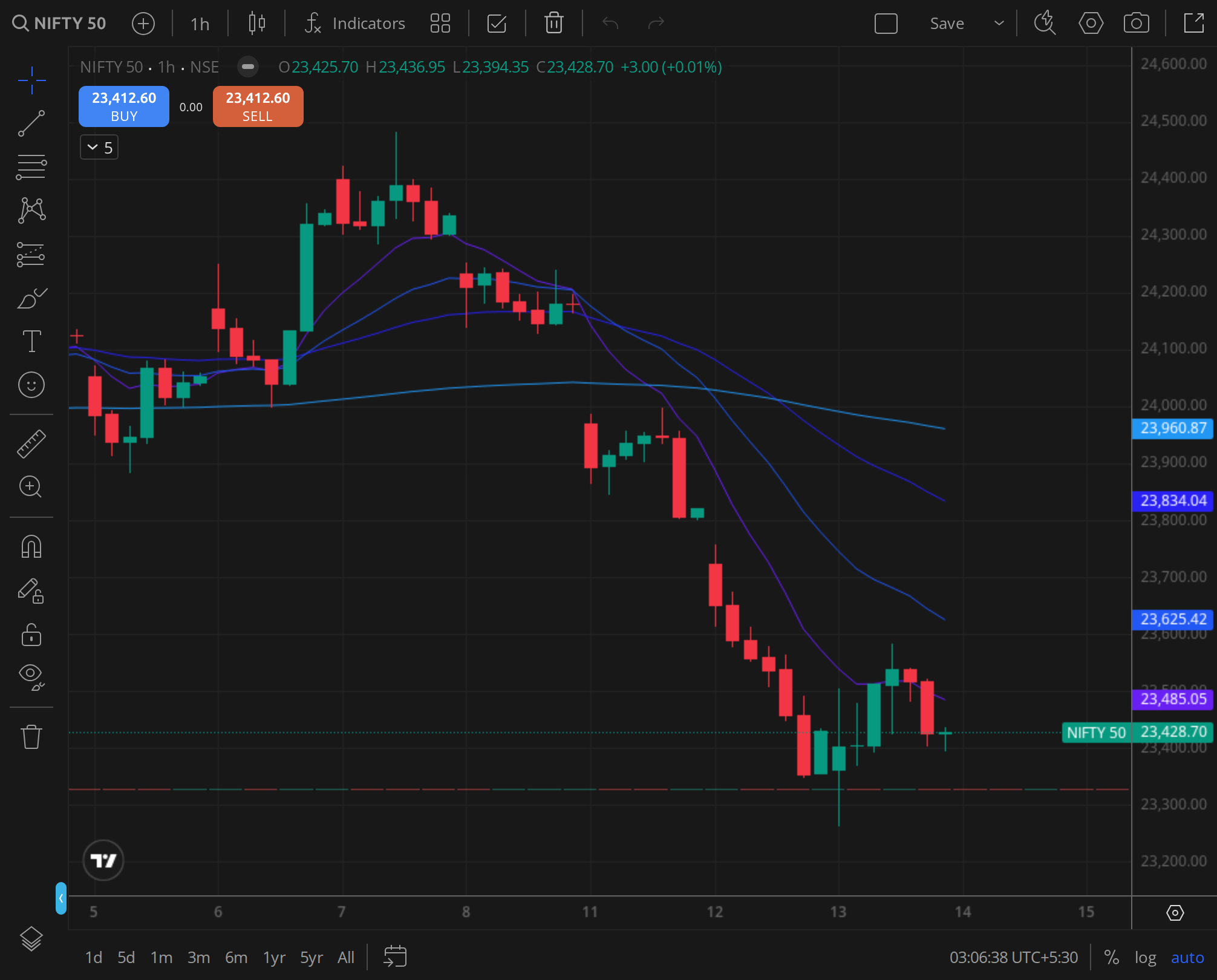The height and width of the screenshot is (980, 1217).
Task: Click the 23,625.42 blue price label
Action: pyautogui.click(x=1173, y=619)
